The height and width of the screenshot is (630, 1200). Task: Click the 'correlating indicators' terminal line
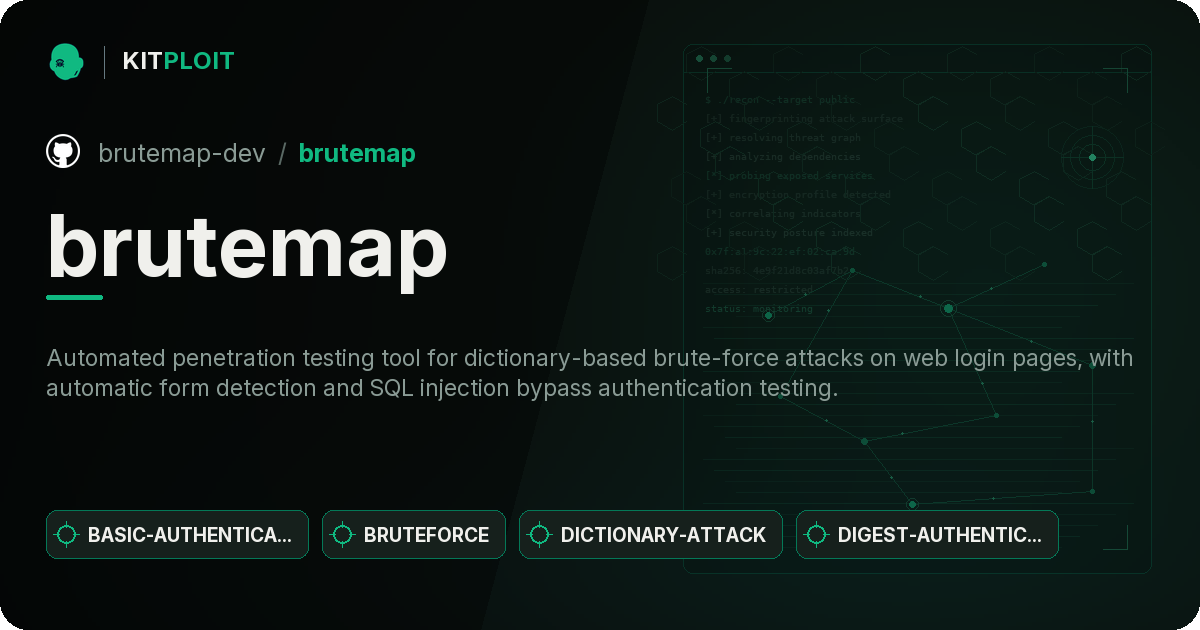tap(782, 214)
